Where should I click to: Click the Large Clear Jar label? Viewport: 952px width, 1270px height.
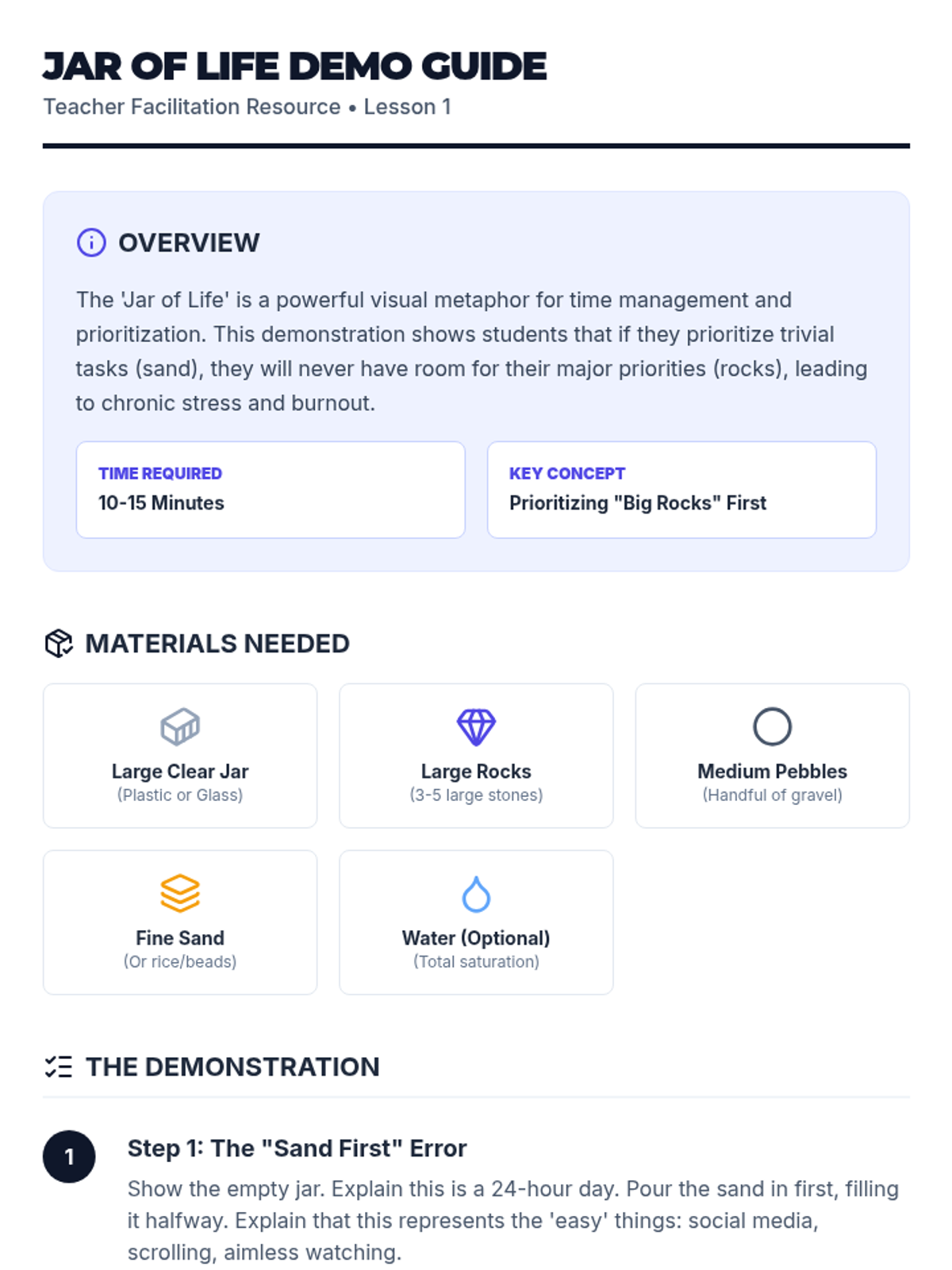(x=180, y=772)
